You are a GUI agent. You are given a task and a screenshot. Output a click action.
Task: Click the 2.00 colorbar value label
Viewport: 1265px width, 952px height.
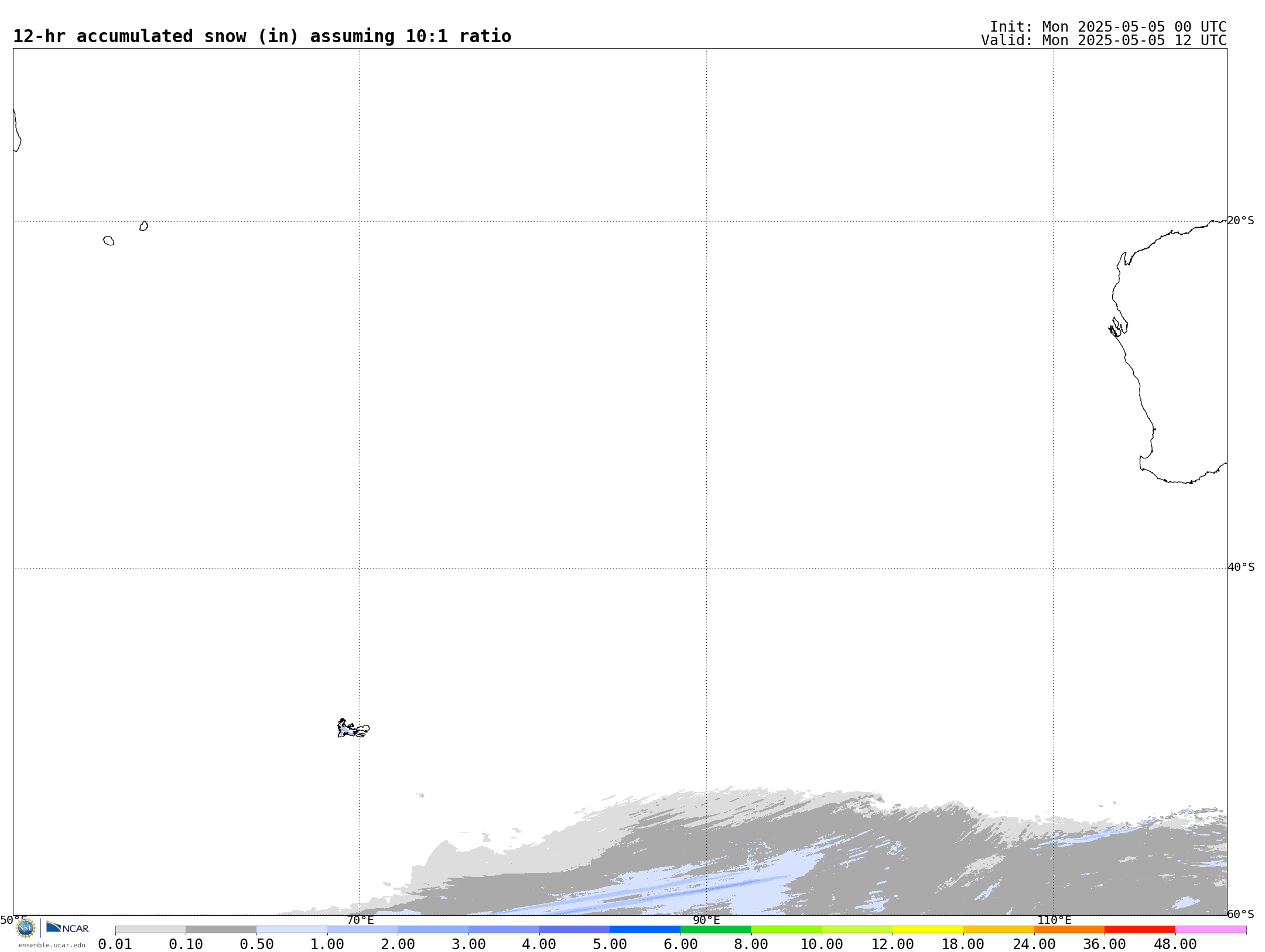pos(398,944)
